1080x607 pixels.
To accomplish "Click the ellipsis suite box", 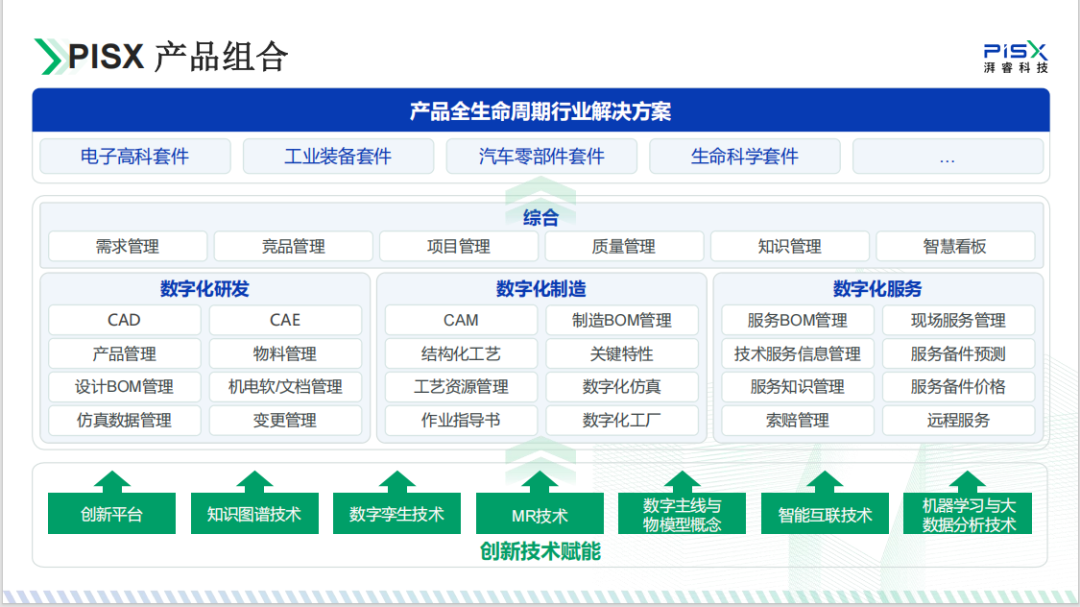I will (x=948, y=156).
